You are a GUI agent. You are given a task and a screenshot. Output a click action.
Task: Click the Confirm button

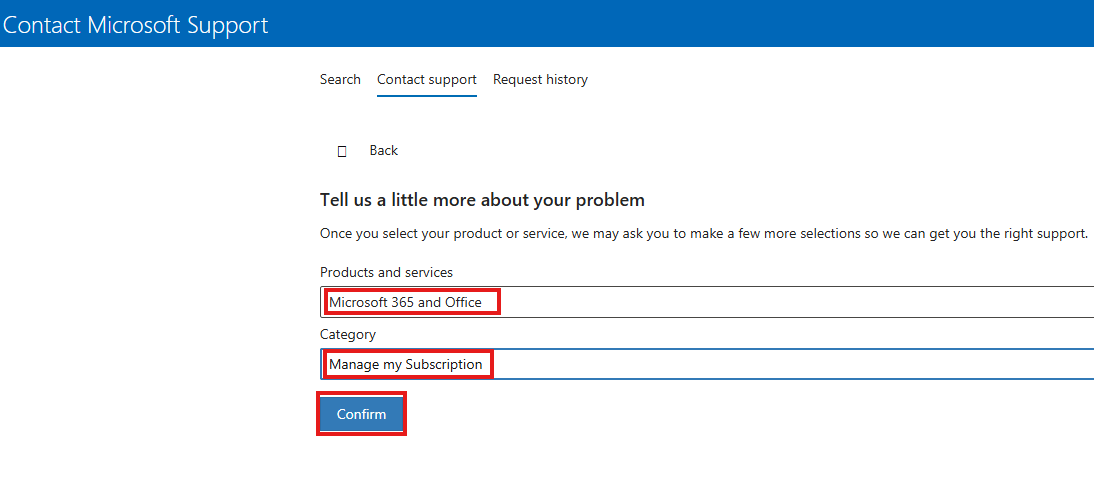pos(361,415)
